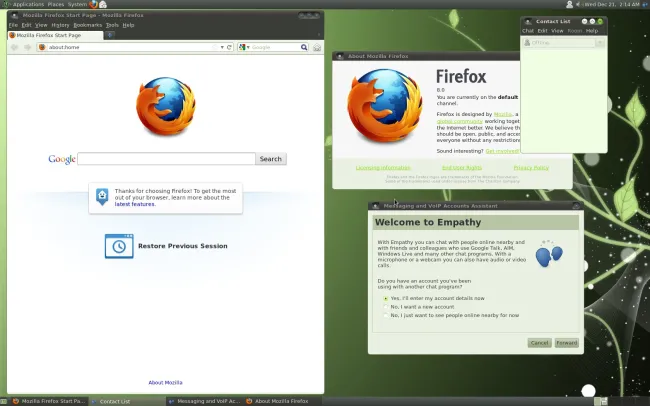
Task: Click the Firefox launcher icon in top panel
Action: [94, 4]
